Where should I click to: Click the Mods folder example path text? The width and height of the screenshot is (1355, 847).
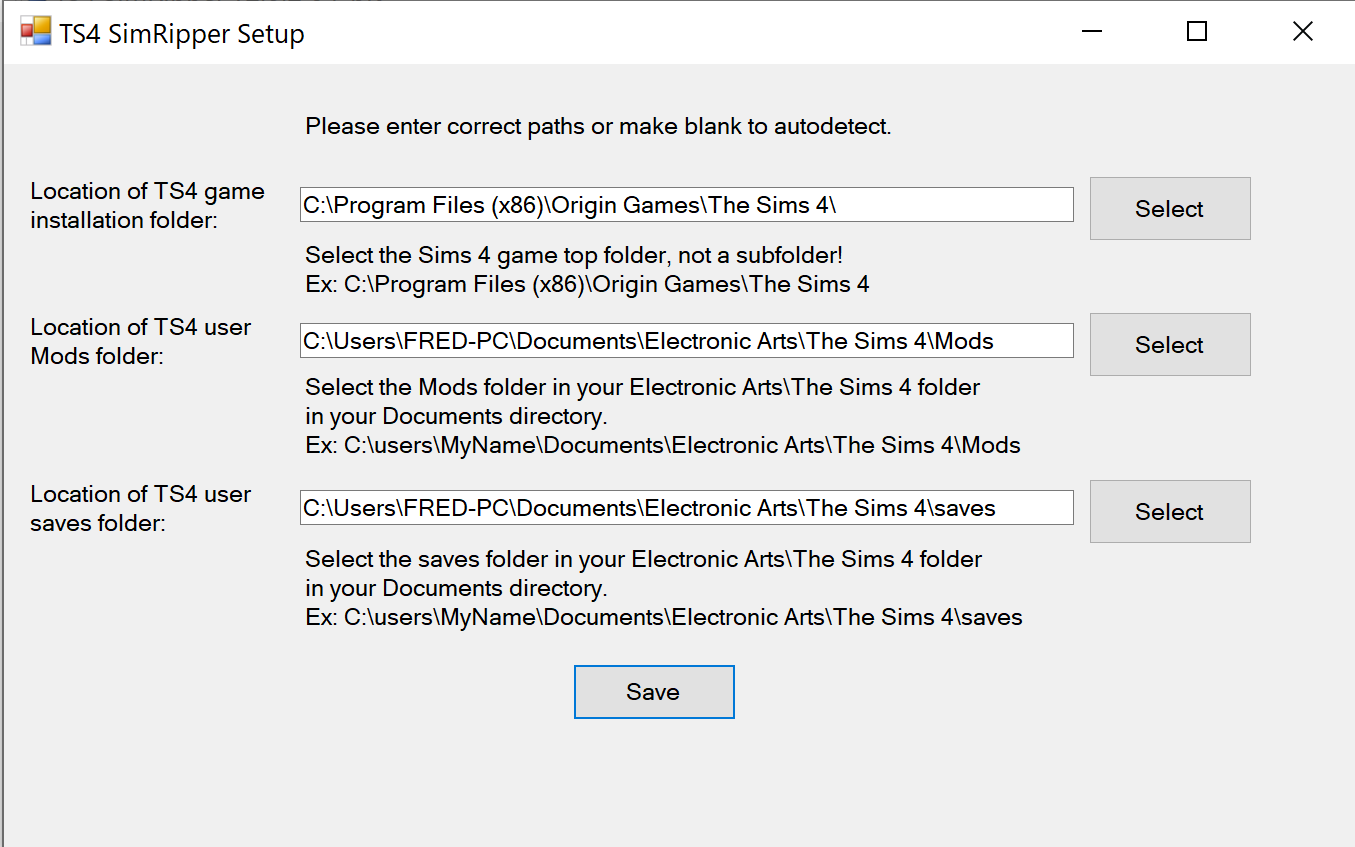(x=661, y=445)
